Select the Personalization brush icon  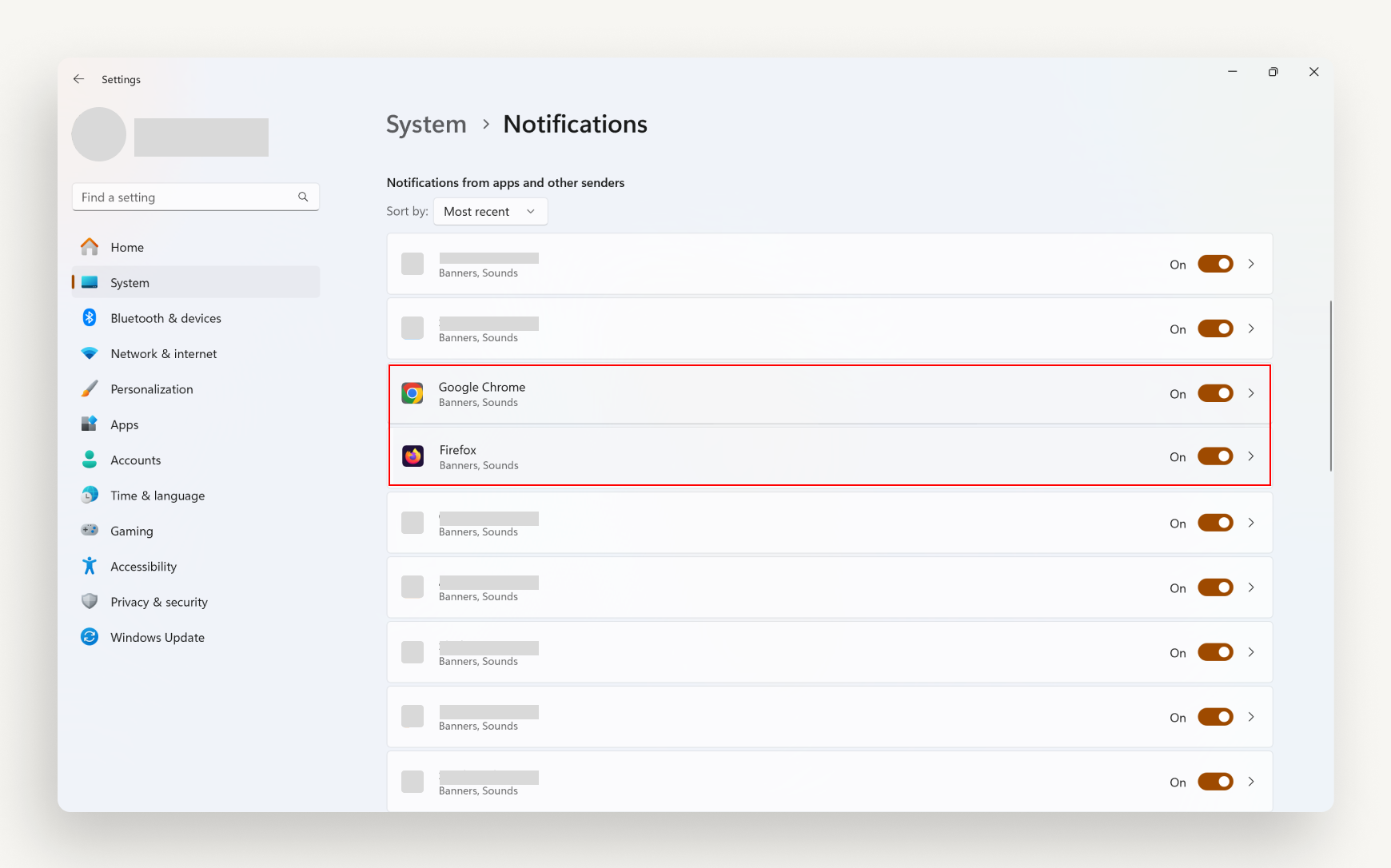89,388
